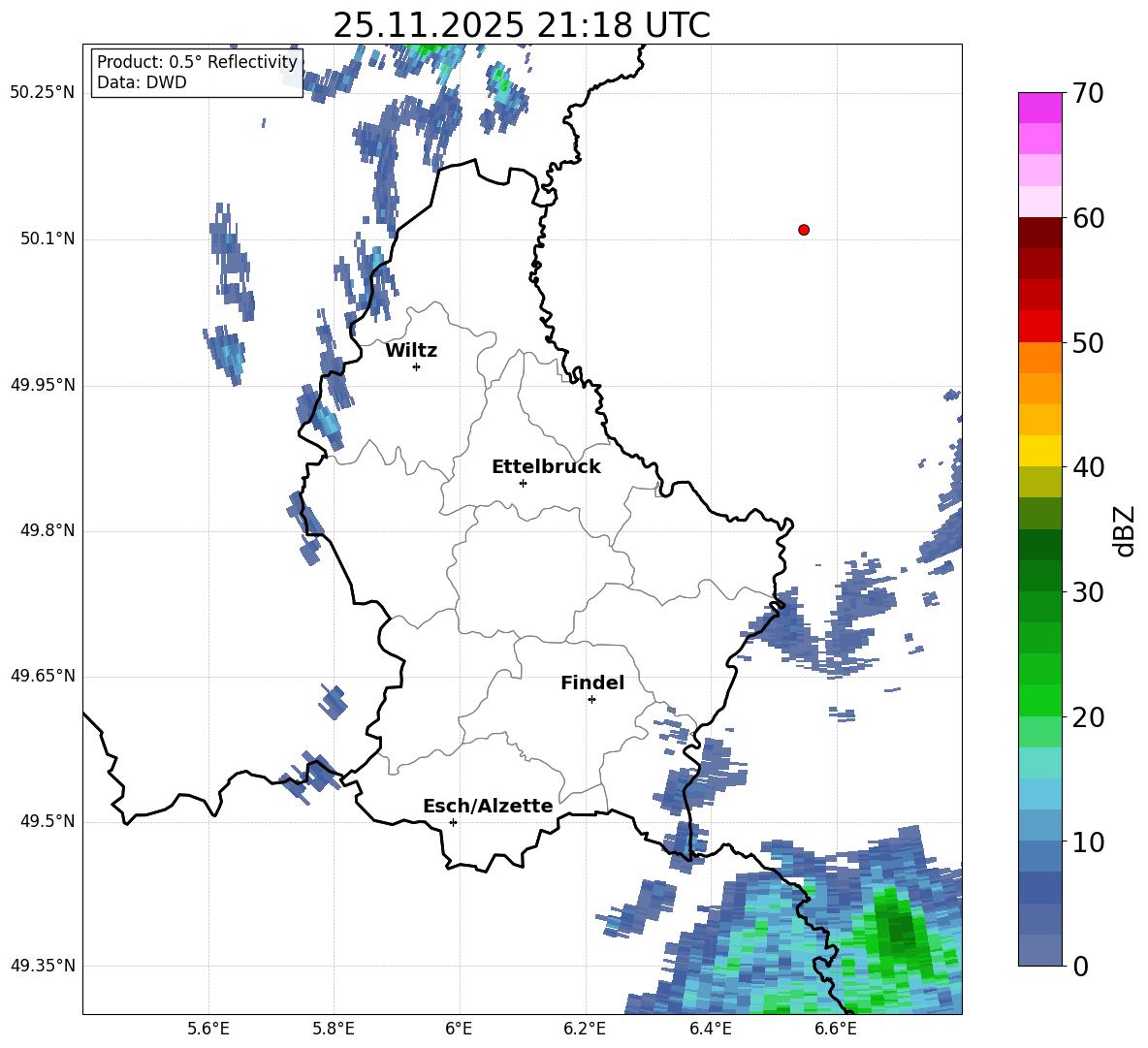
Task: Click the 49.5°N latitude tick label
Action: [47, 821]
